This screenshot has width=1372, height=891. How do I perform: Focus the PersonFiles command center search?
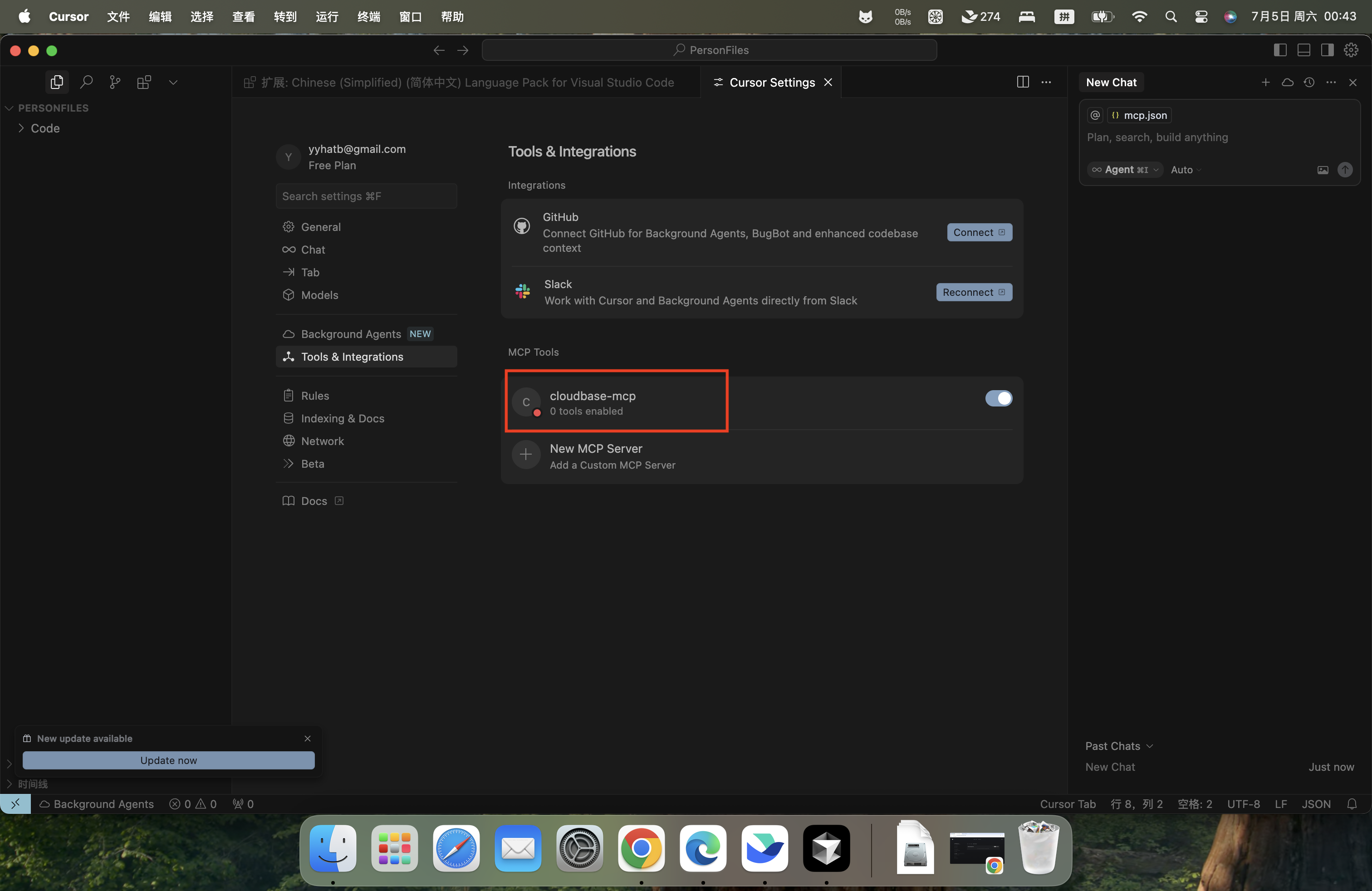pyautogui.click(x=709, y=50)
